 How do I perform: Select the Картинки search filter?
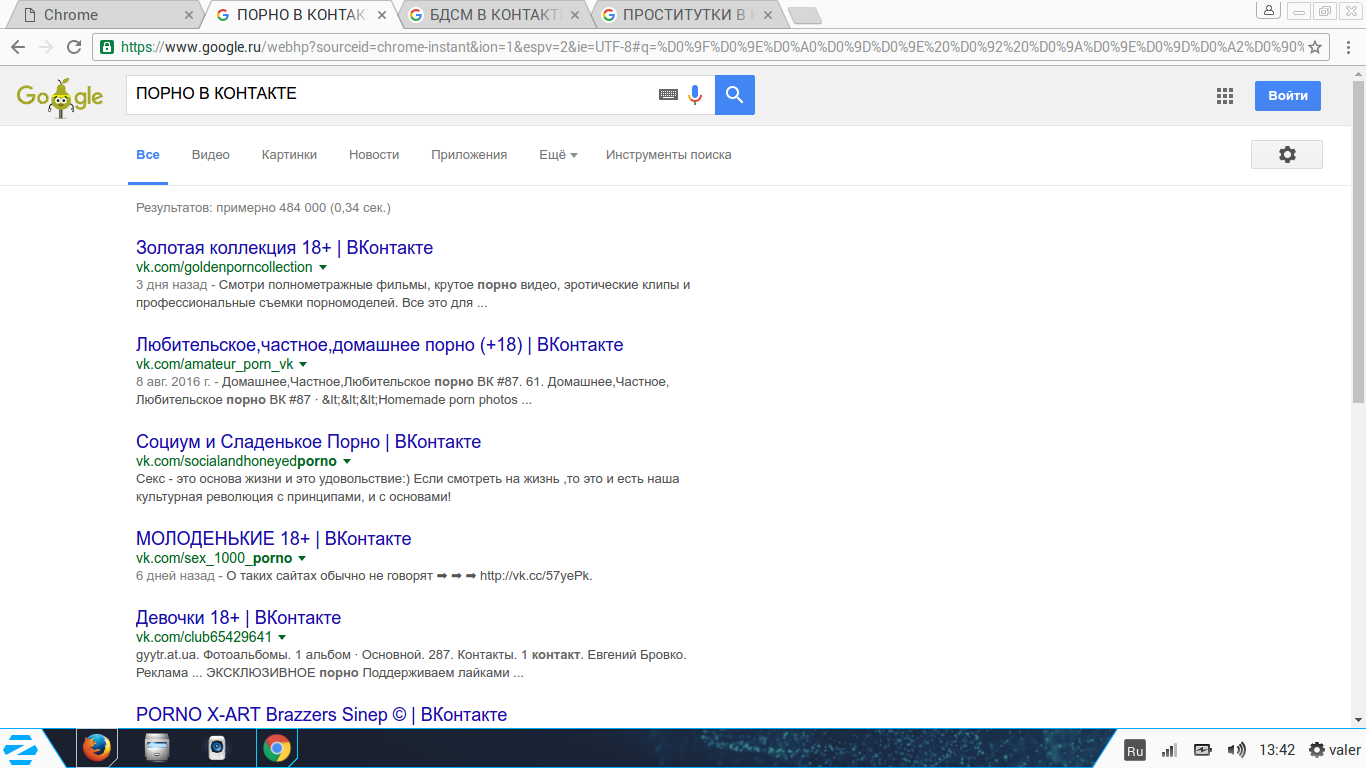tap(289, 155)
